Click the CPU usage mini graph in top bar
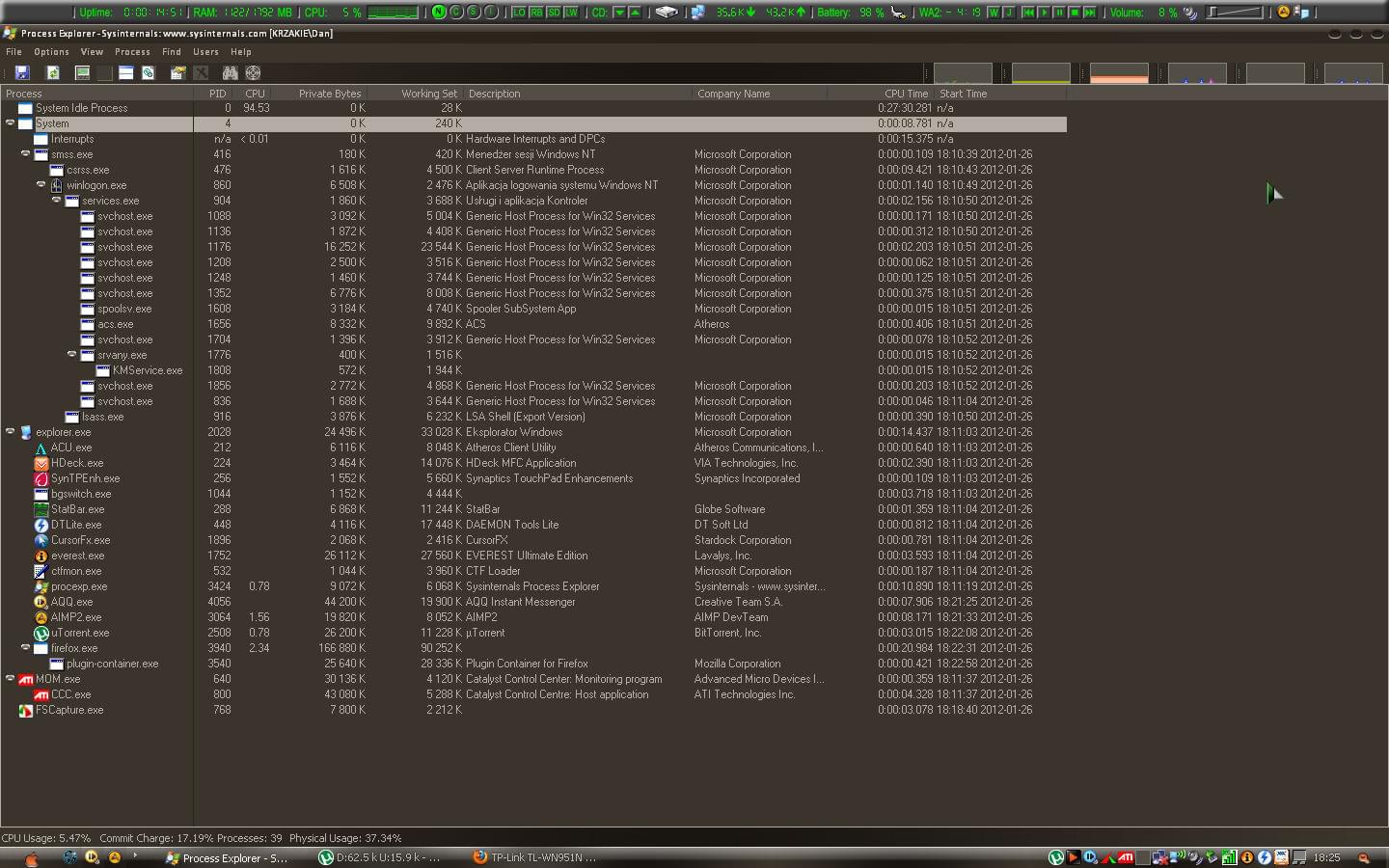 (x=393, y=13)
